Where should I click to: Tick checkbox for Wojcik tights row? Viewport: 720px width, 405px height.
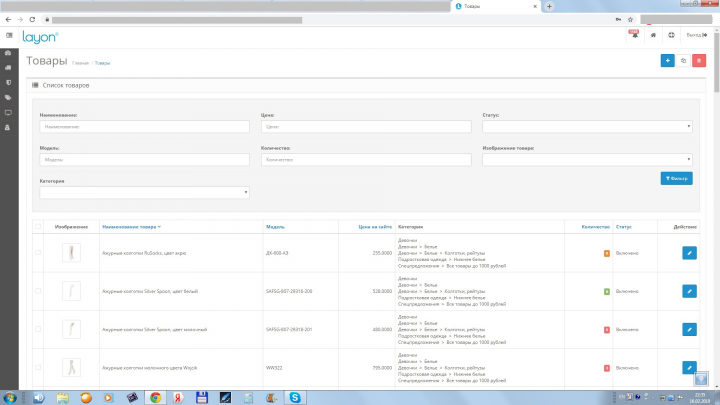point(38,367)
